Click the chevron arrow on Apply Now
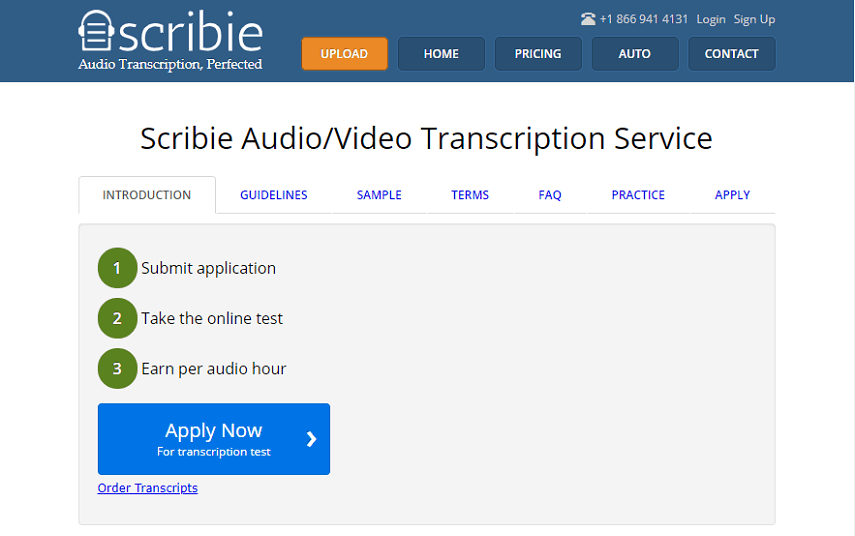Screen dimensions: 855x536 pos(311,439)
